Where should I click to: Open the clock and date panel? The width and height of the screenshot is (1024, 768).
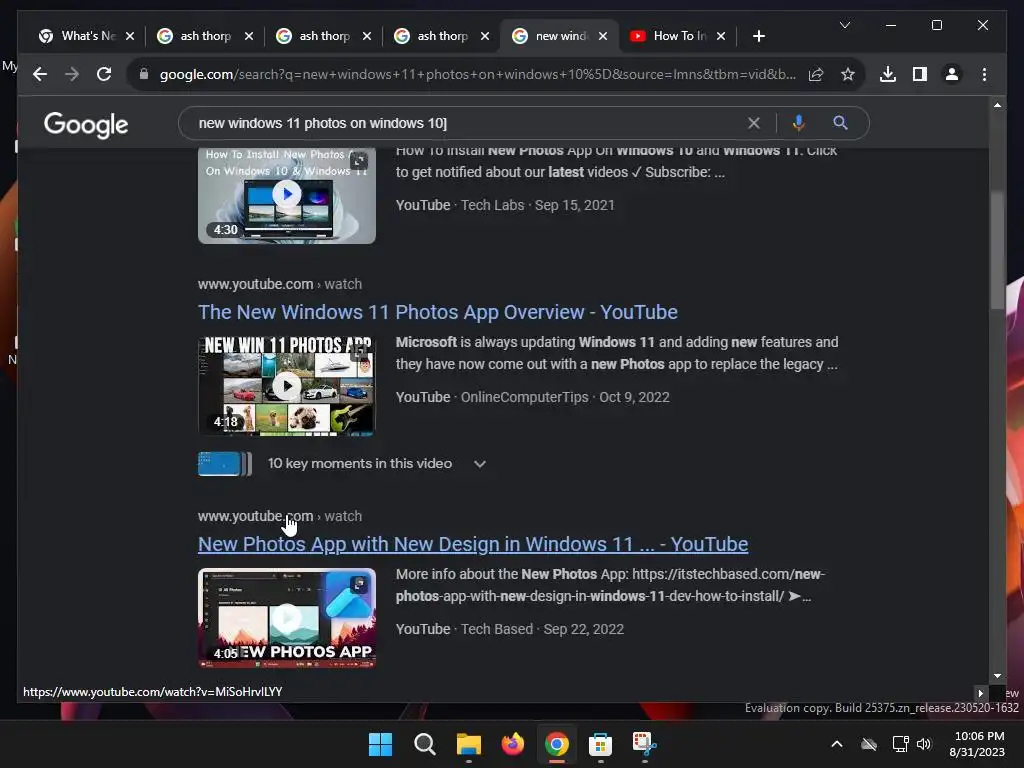click(978, 744)
